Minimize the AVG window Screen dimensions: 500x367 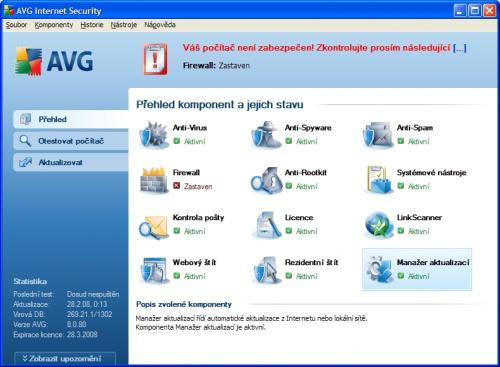pyautogui.click(x=460, y=11)
